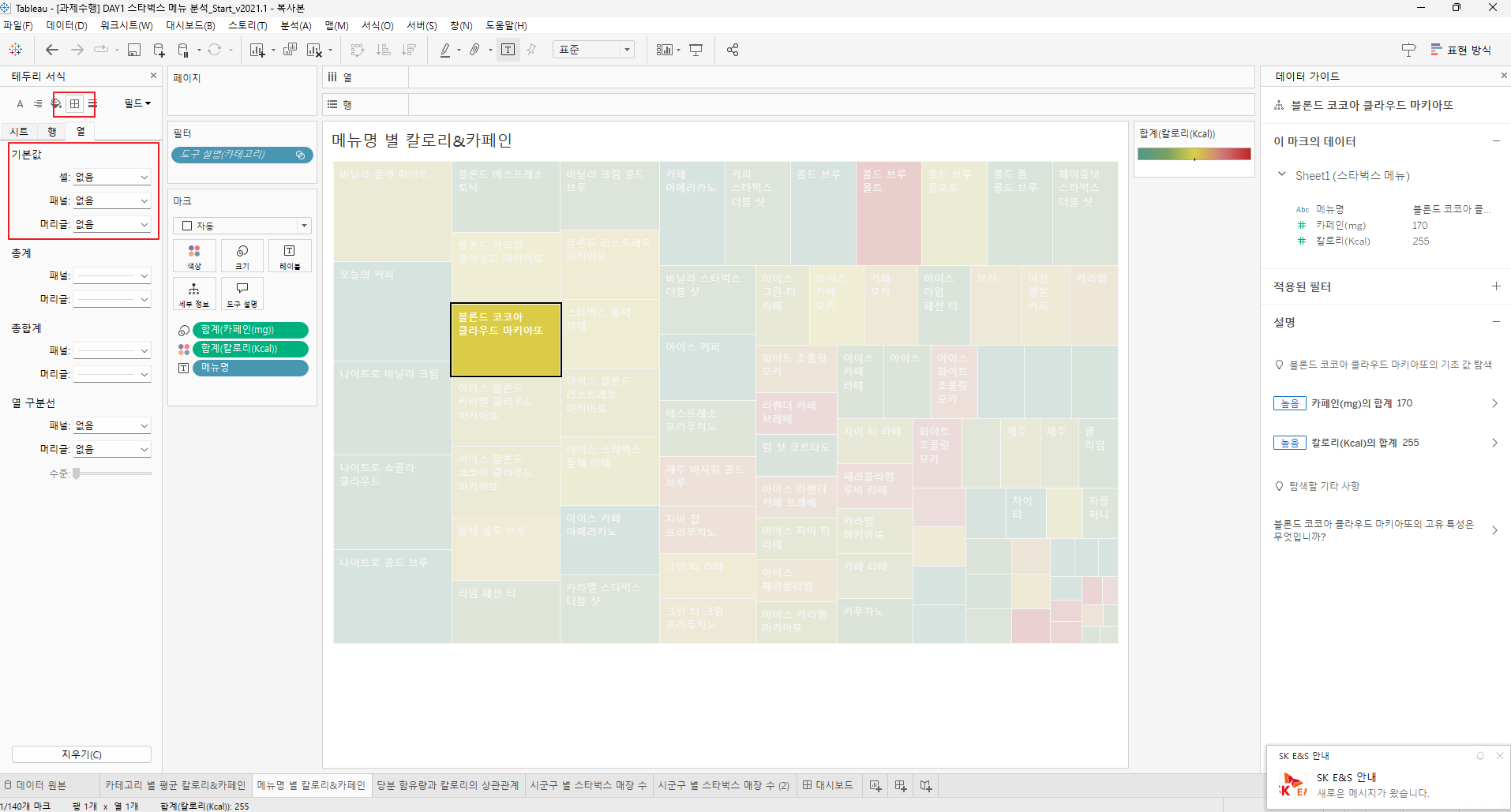Click the add new data source icon
The image size is (1511, 812).
coord(159,50)
